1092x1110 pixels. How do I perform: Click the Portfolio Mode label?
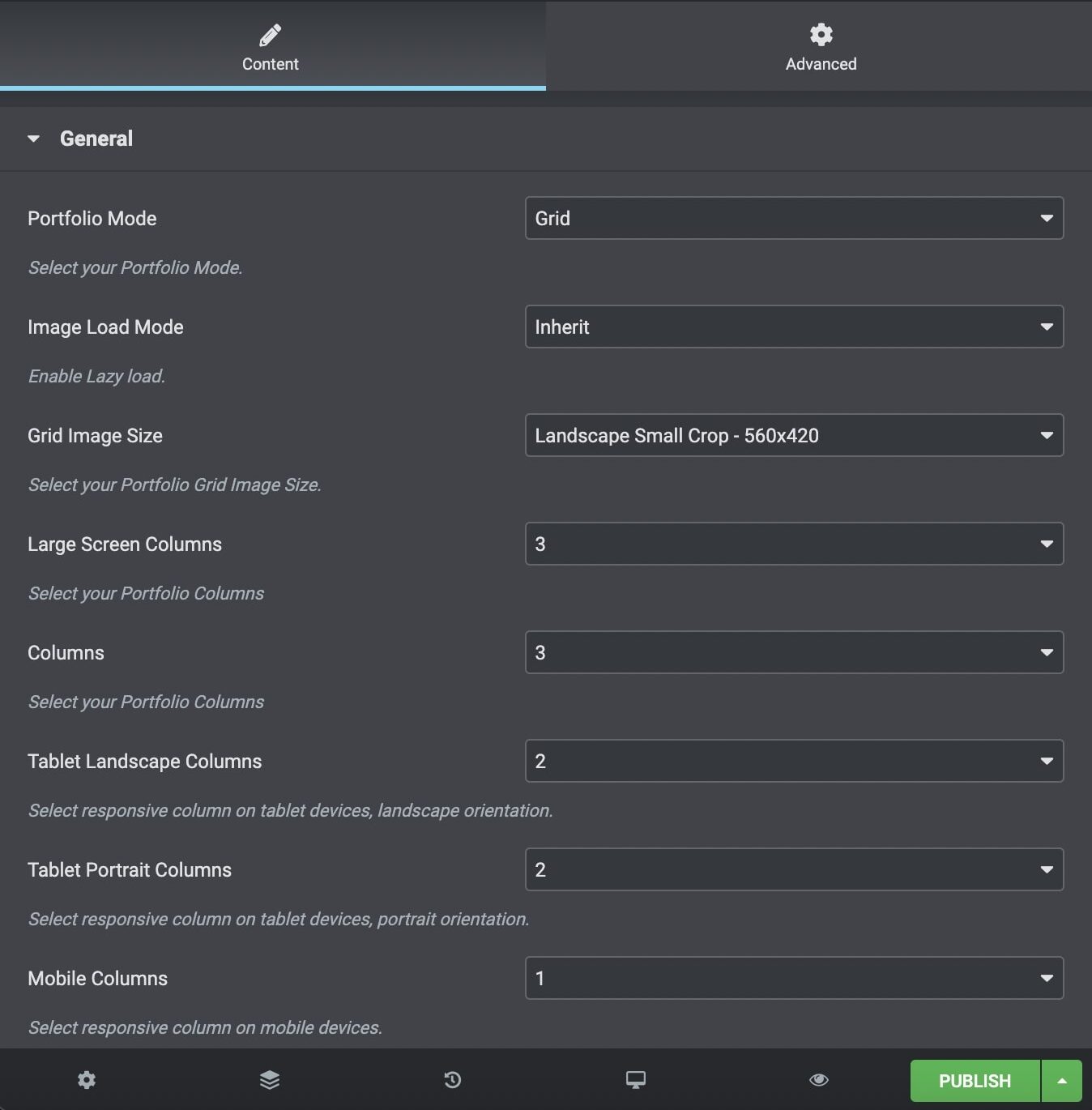tap(92, 219)
